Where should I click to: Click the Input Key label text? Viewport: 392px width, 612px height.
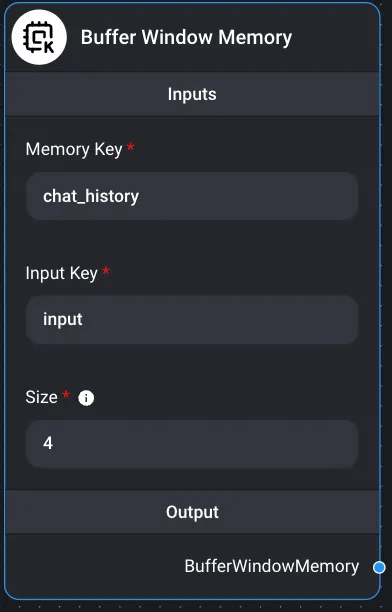click(62, 273)
